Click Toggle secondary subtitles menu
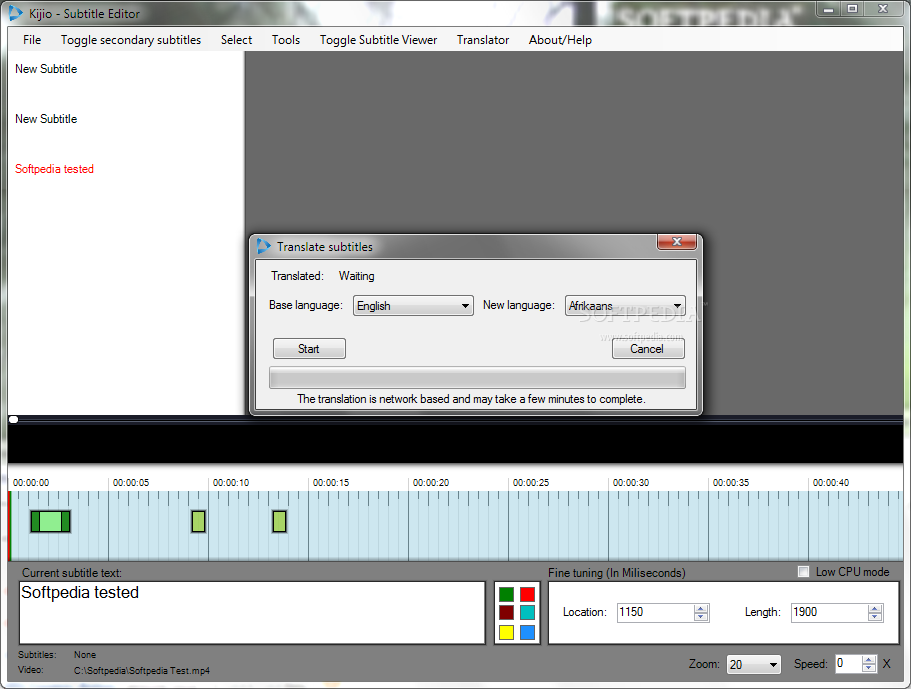The image size is (911, 689). tap(131, 40)
